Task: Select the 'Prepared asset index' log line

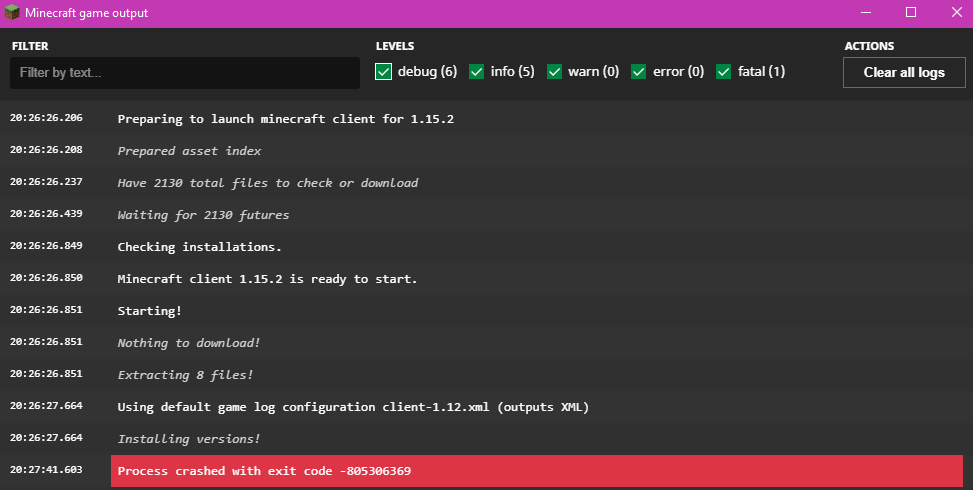Action: [486, 151]
